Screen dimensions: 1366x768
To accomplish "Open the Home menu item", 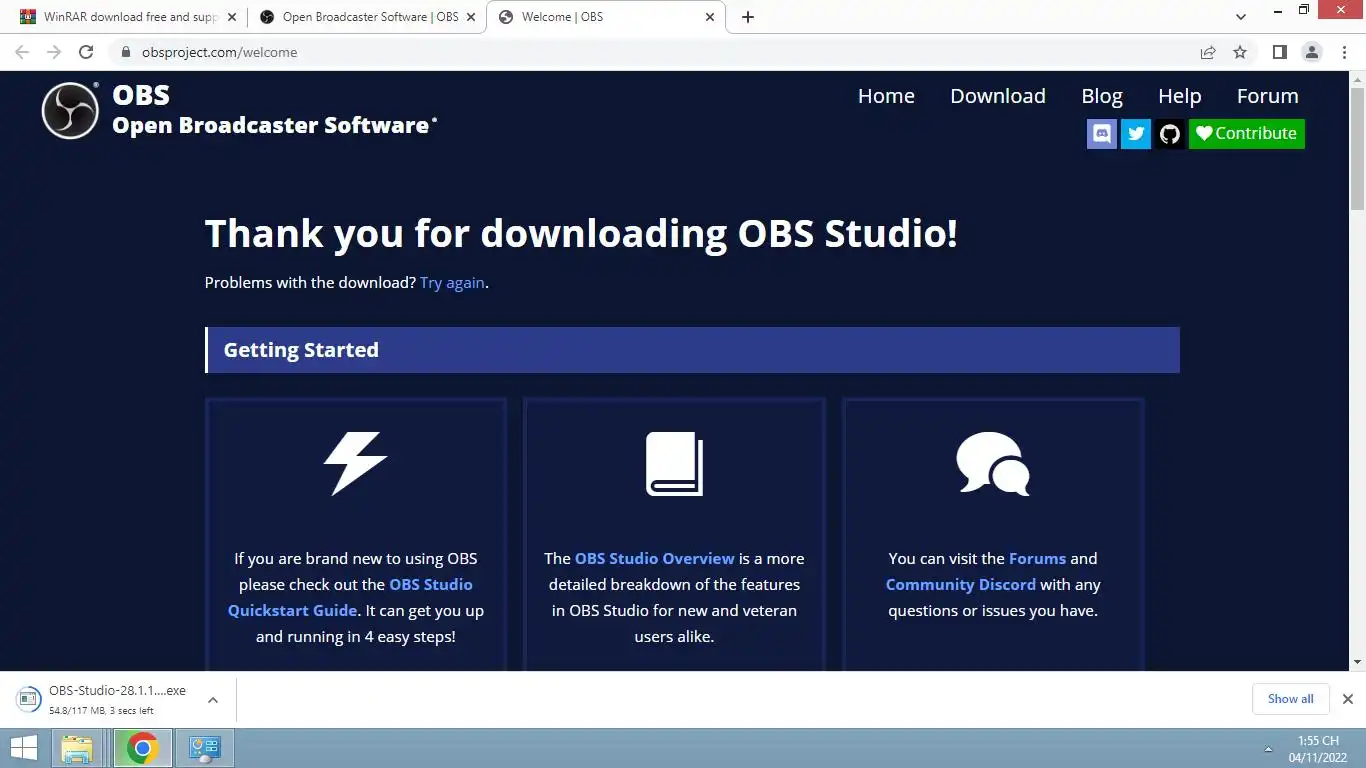I will coord(886,96).
